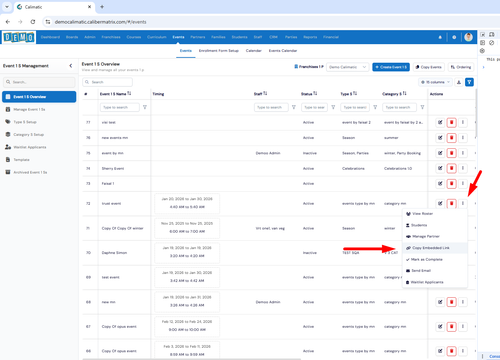Viewport: 500px width, 360px height.
Task: Open more actions for 'new events mn' row
Action: (463, 138)
